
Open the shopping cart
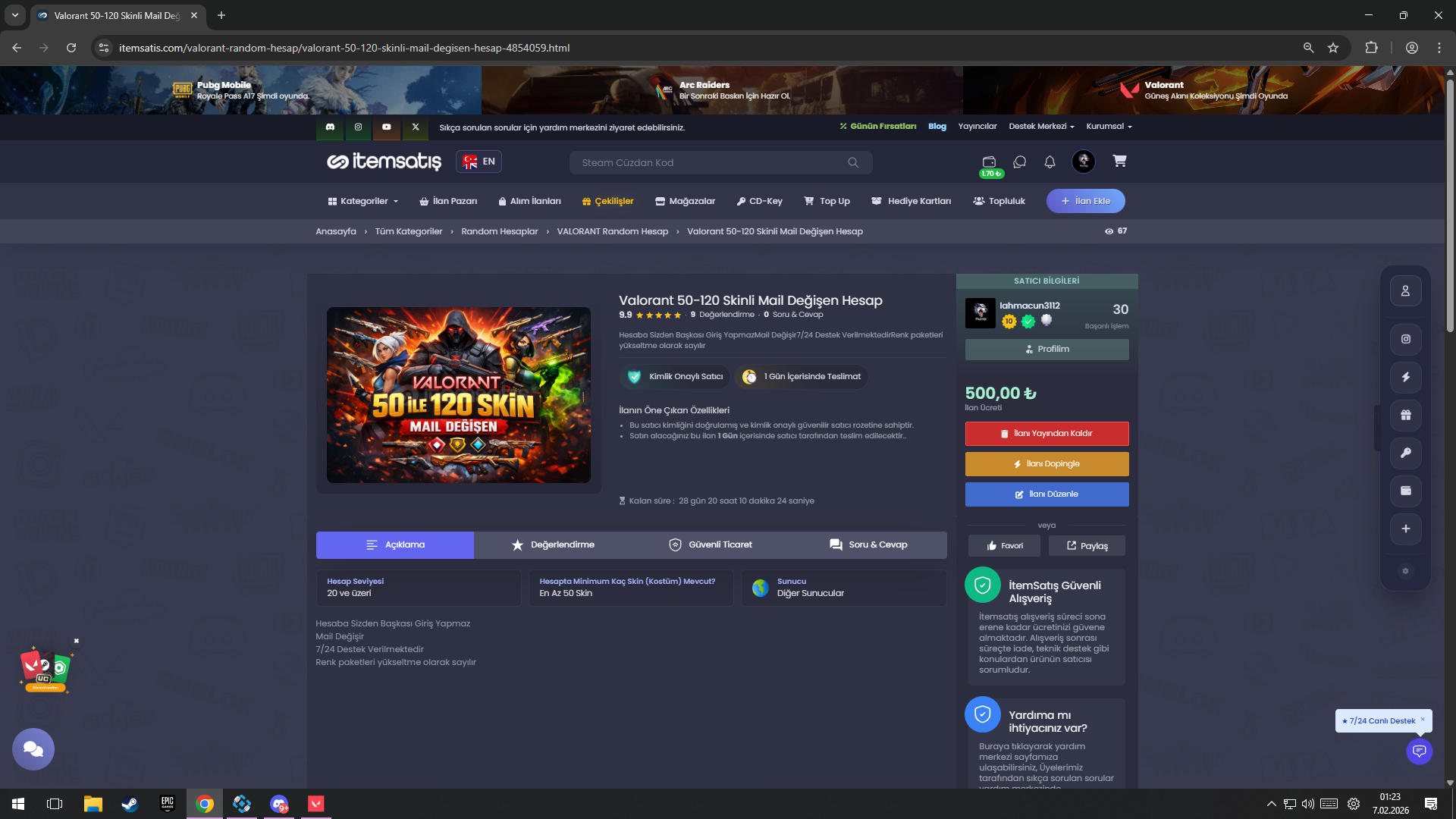tap(1119, 161)
